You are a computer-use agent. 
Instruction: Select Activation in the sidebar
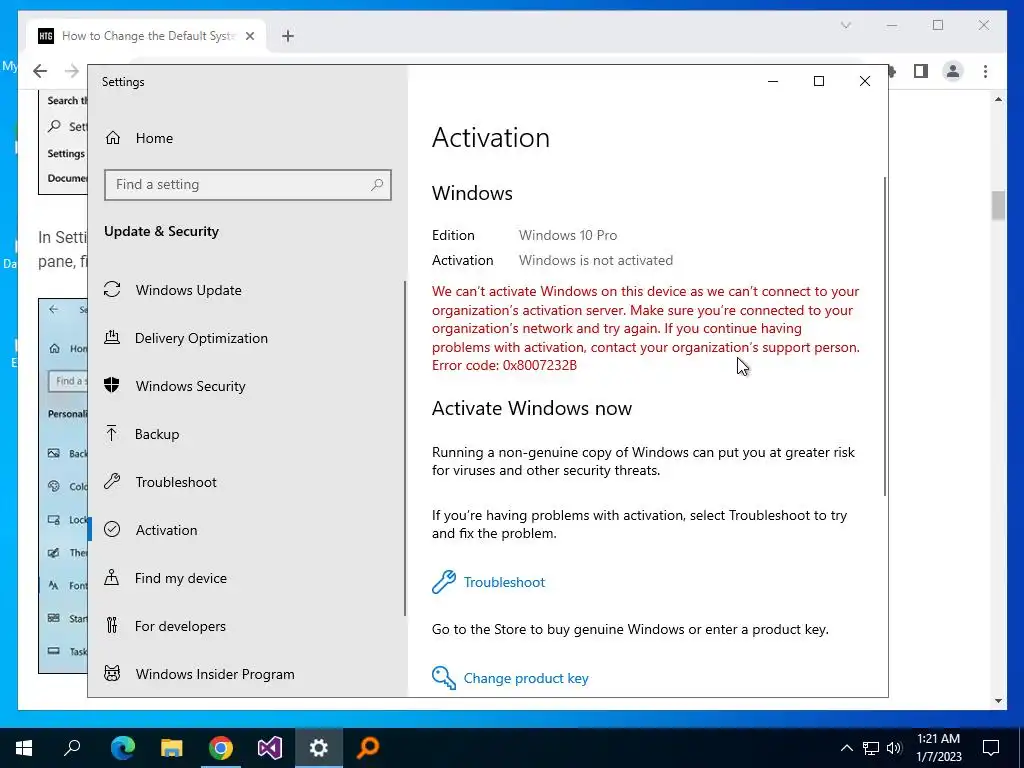pyautogui.click(x=166, y=530)
